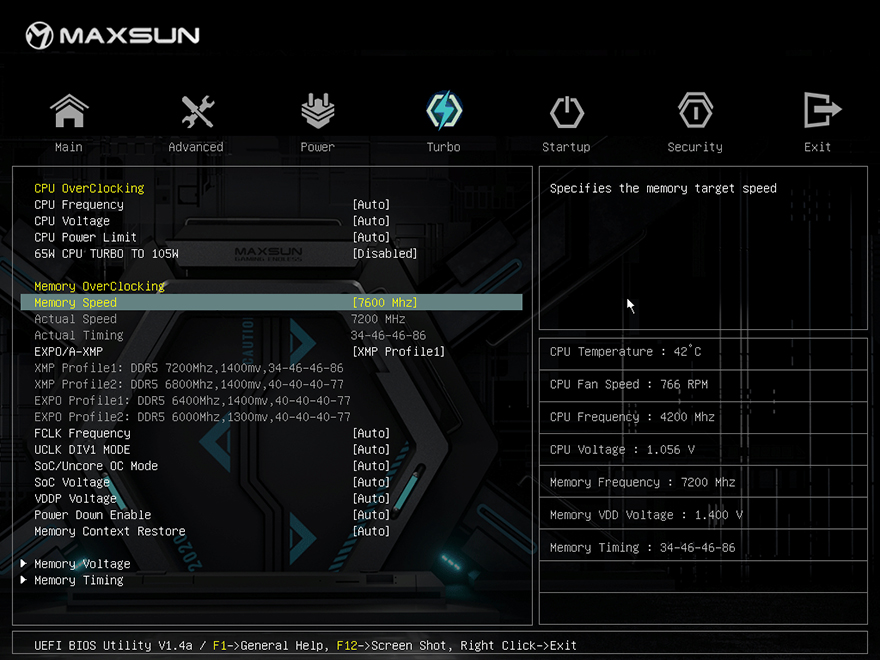Screen dimensions: 880x660
Task: Select the UCLK DIV1 MODE label
Action: click(x=82, y=450)
